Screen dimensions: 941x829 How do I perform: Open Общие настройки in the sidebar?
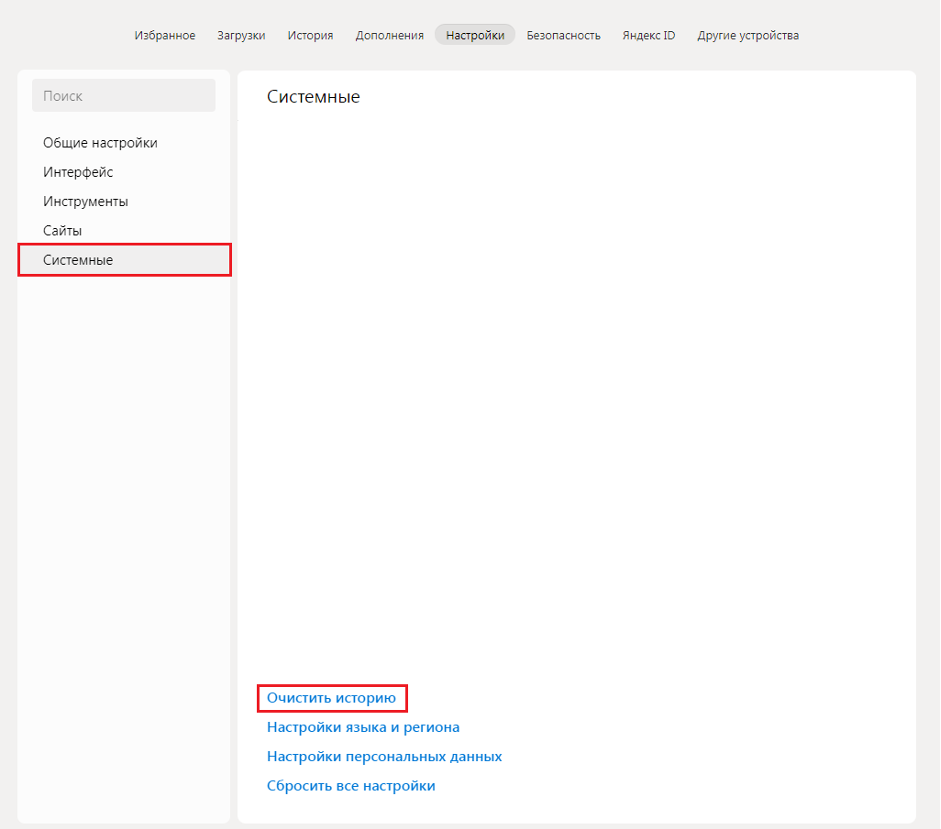[x=100, y=143]
